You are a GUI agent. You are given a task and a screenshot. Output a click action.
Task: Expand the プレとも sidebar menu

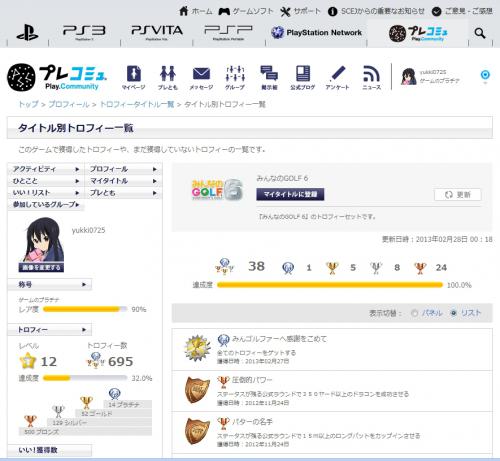[x=124, y=193]
